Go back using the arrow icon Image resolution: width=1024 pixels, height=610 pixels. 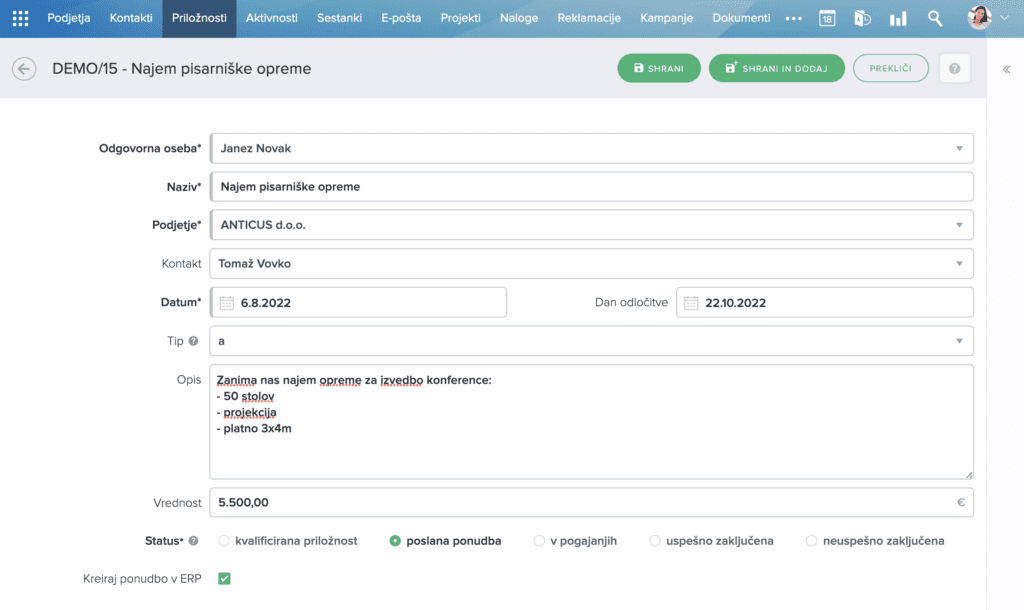tap(24, 68)
